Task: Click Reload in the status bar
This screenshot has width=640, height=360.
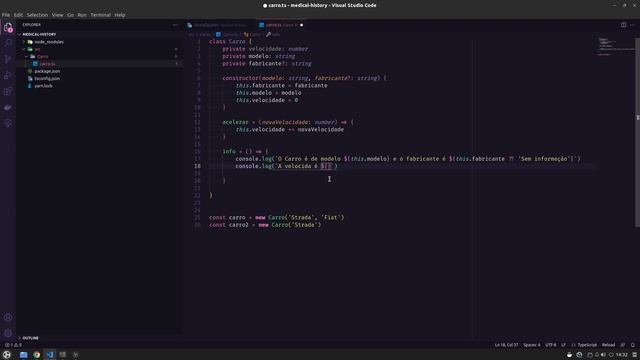Action: click(608, 345)
